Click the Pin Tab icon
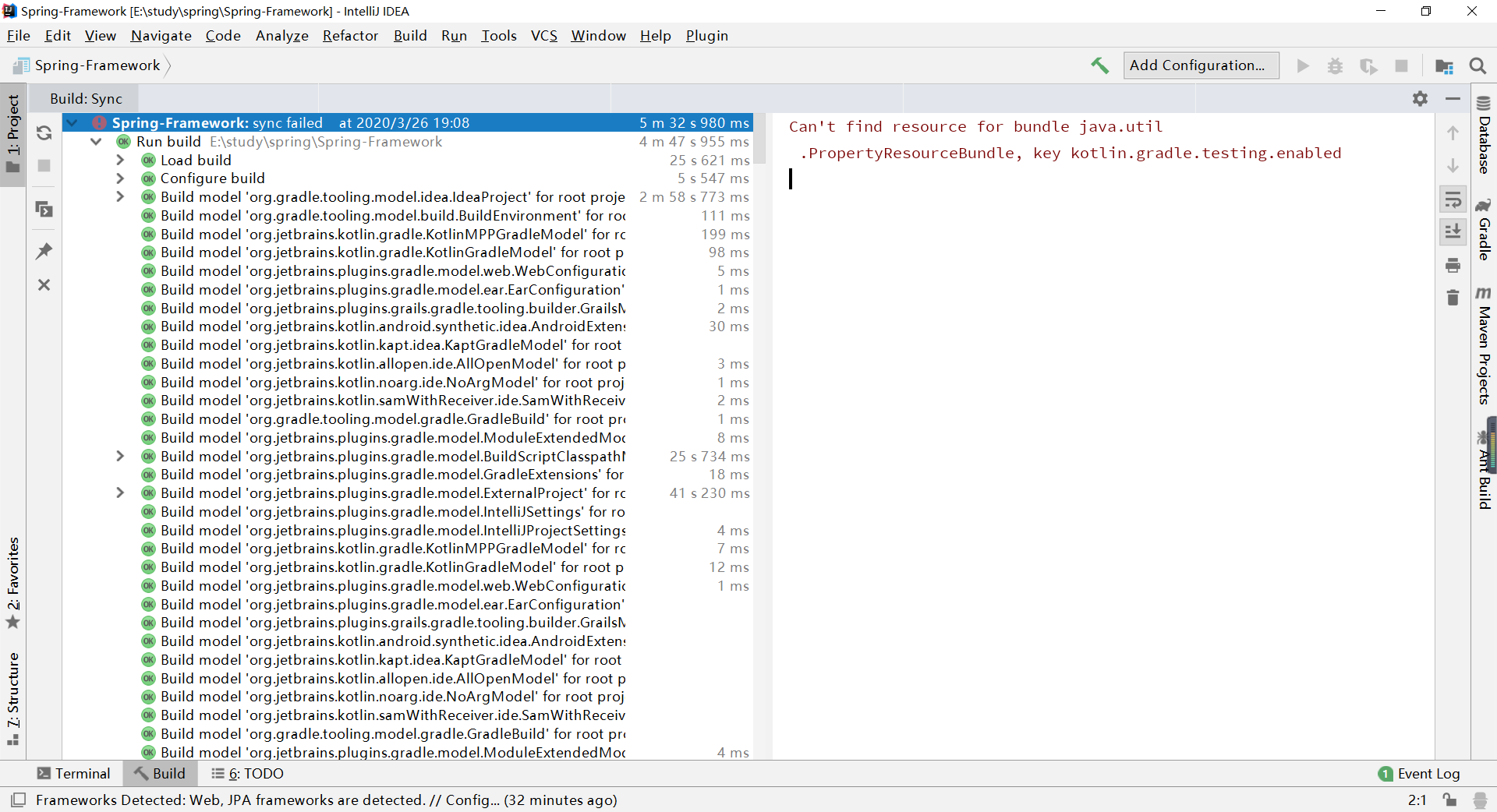 coord(44,251)
